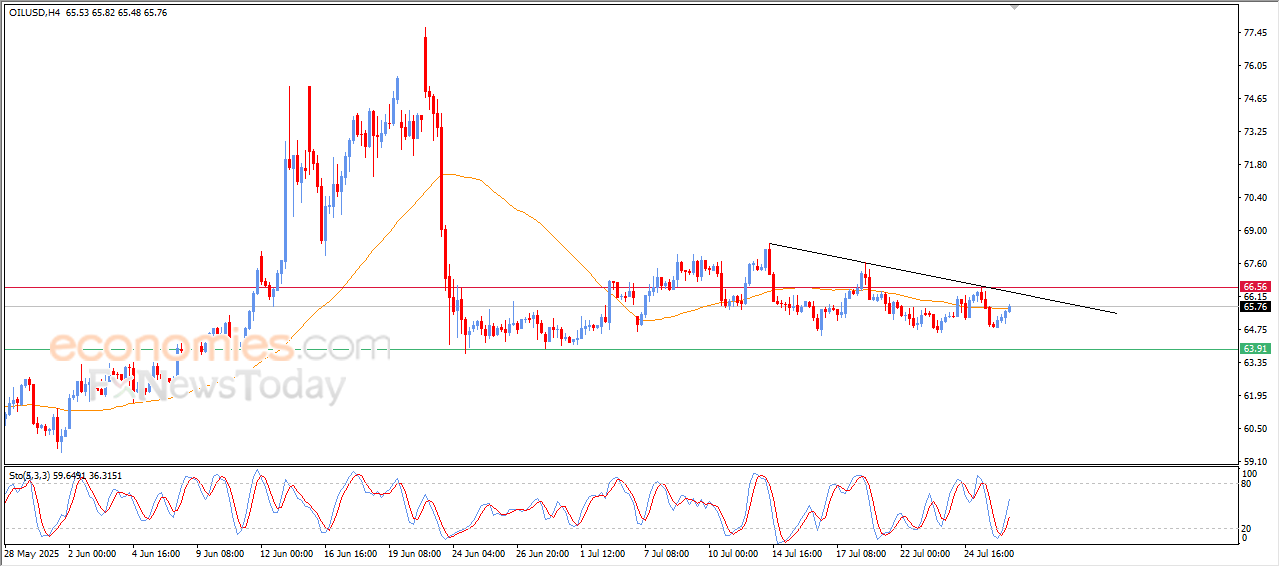Click the stochastic 100 scale label

pos(1249,472)
